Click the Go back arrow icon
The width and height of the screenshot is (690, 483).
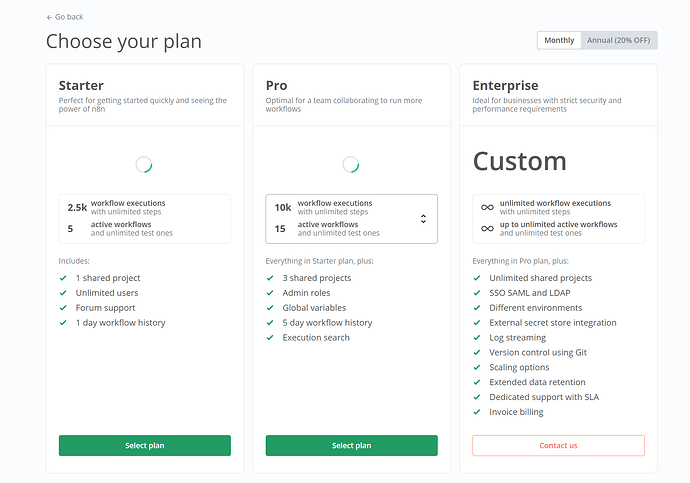coord(49,18)
